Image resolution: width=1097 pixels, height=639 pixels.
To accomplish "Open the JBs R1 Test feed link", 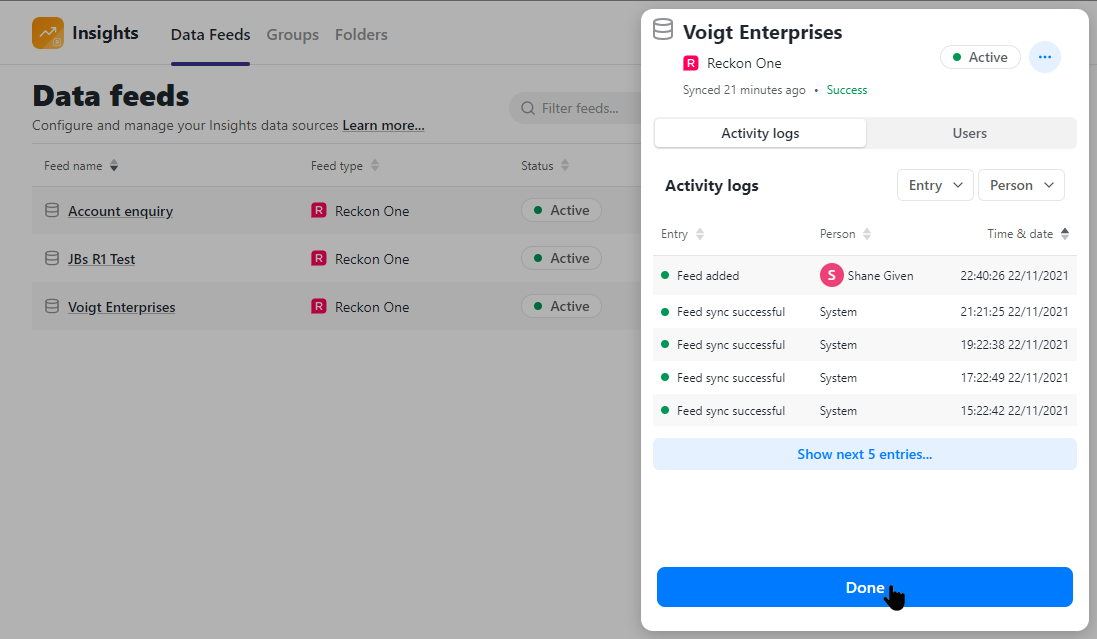I will (101, 259).
